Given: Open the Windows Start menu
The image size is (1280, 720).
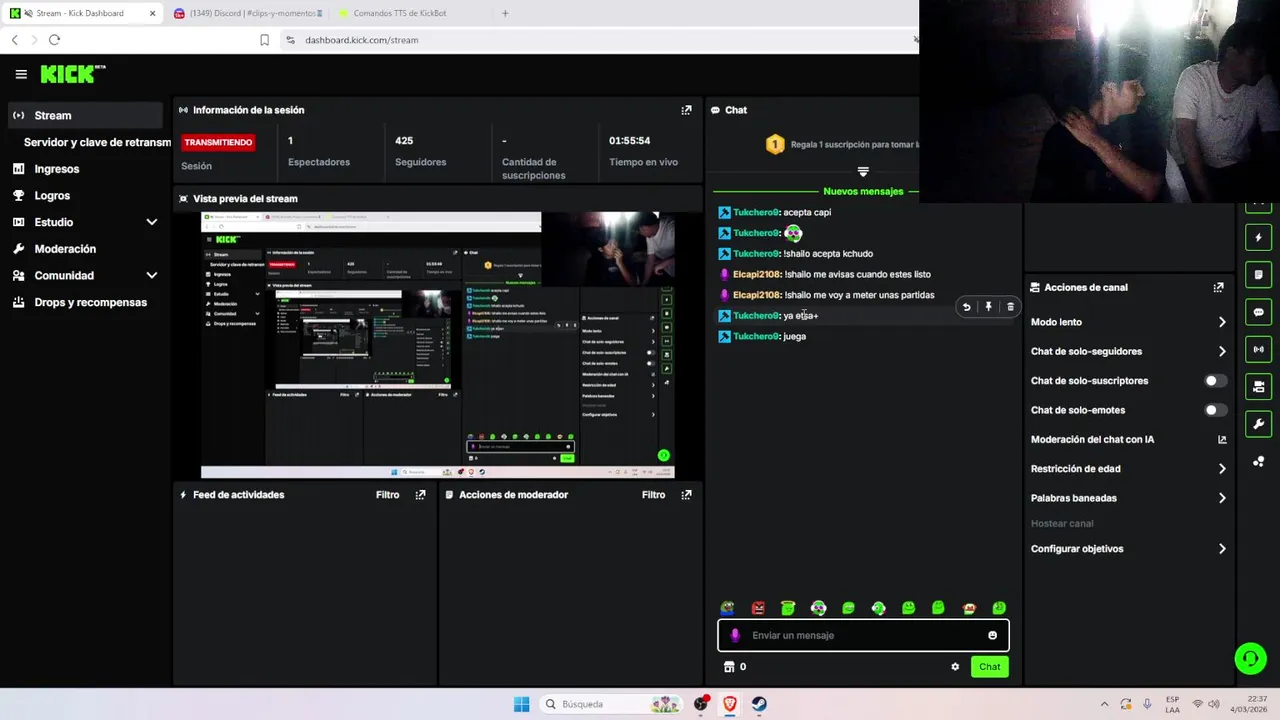Looking at the screenshot, I should click(521, 704).
